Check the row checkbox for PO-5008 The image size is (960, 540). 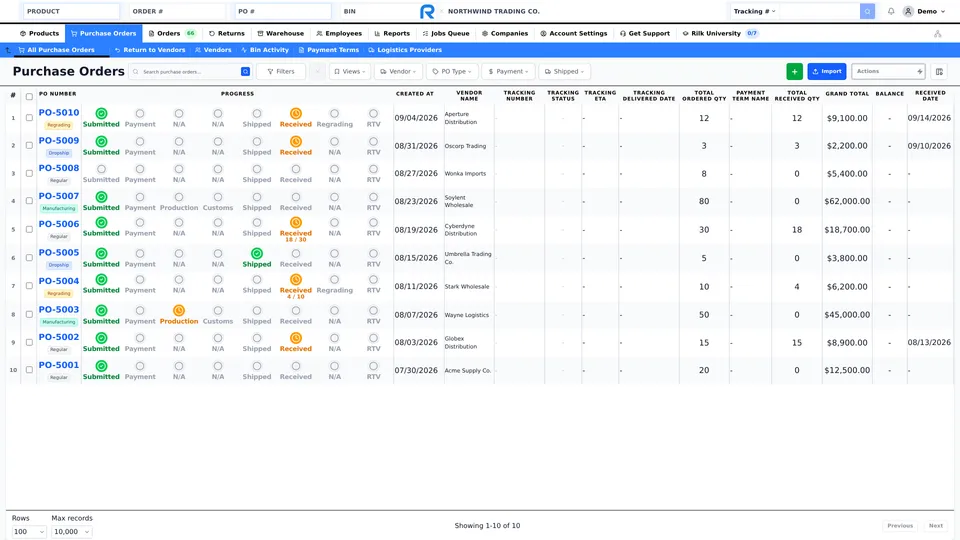[29, 173]
